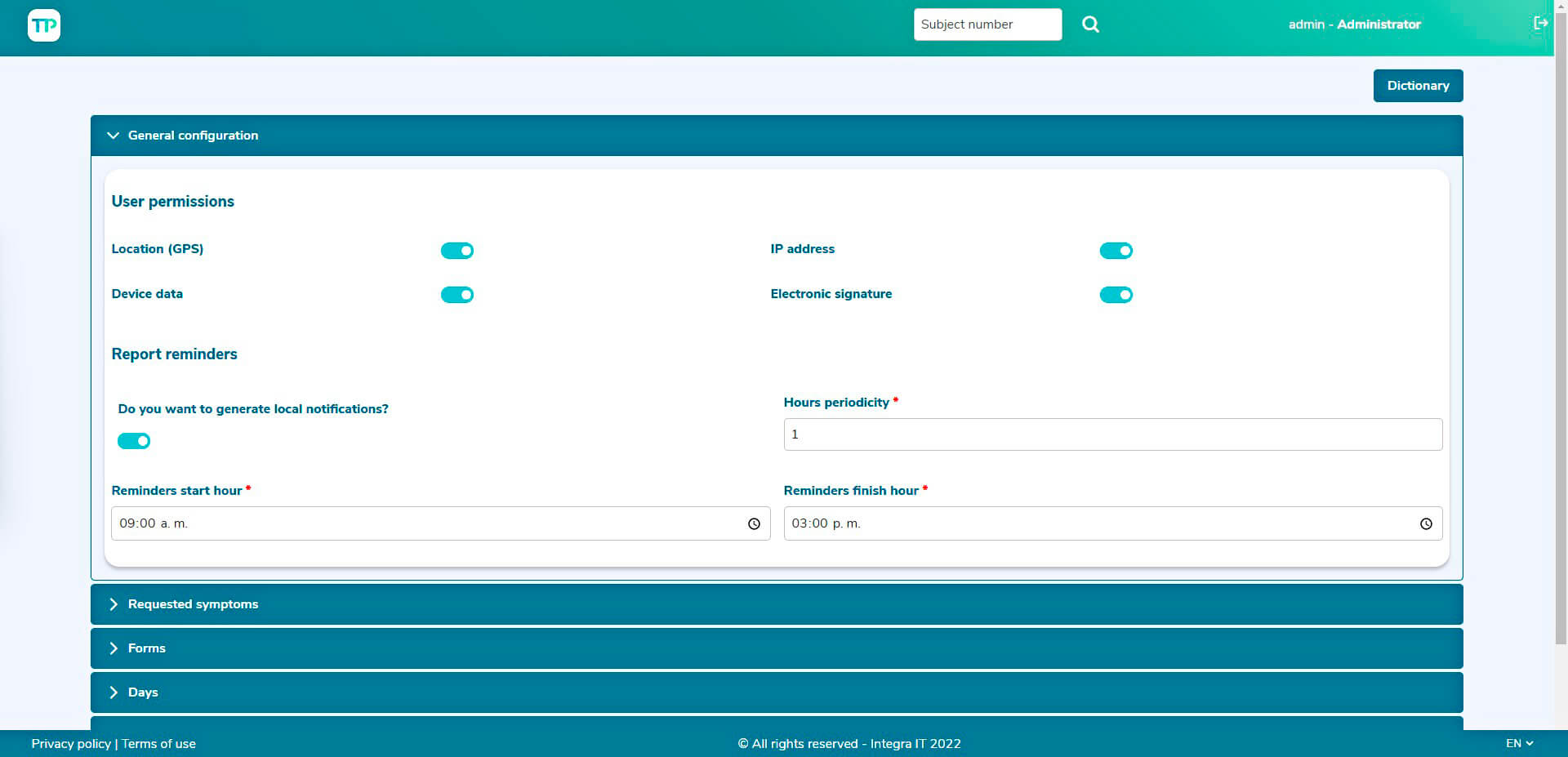The width and height of the screenshot is (1568, 757).
Task: Collapse the General configuration section
Action: [x=193, y=136]
